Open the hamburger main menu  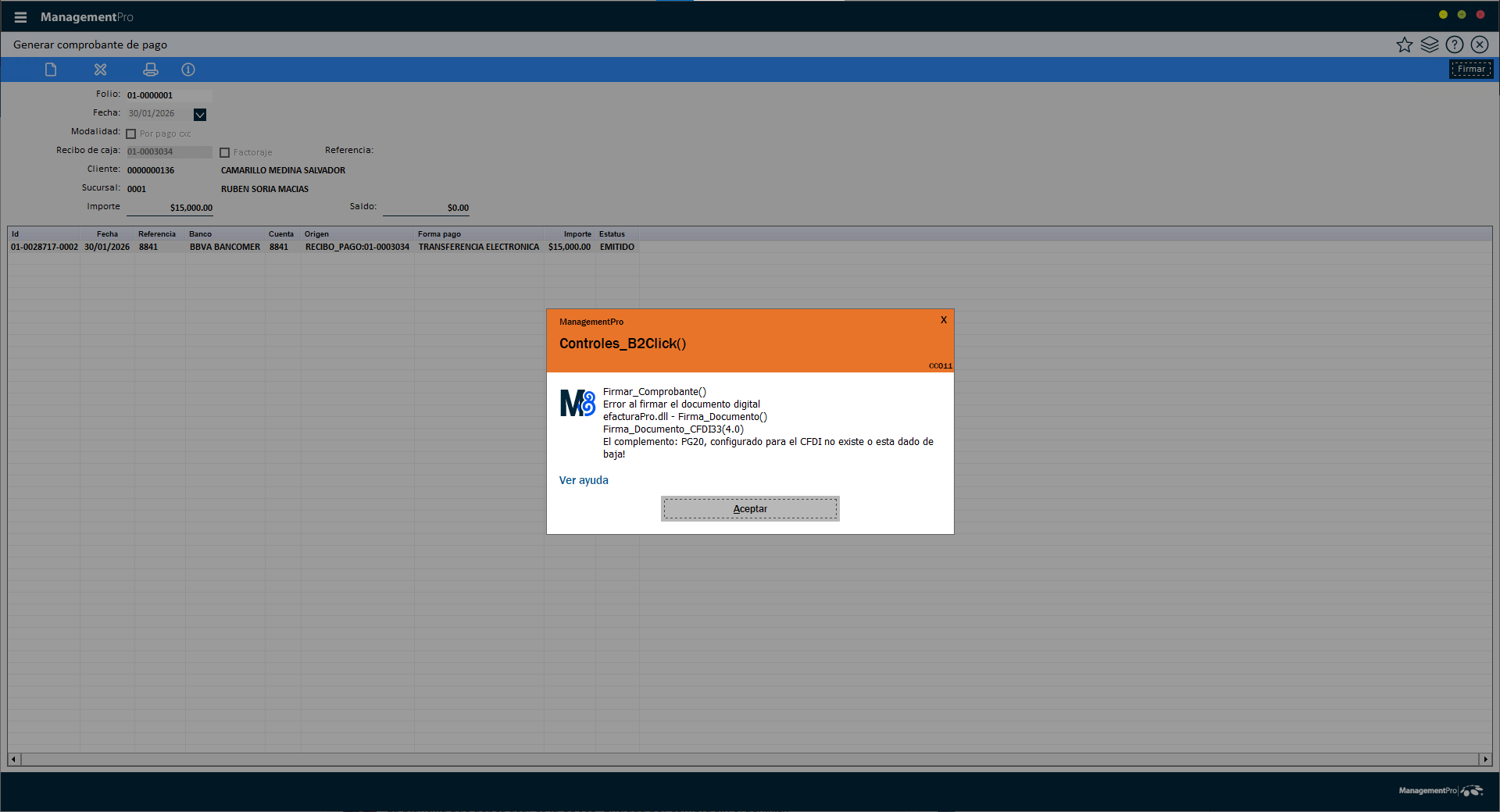[20, 17]
